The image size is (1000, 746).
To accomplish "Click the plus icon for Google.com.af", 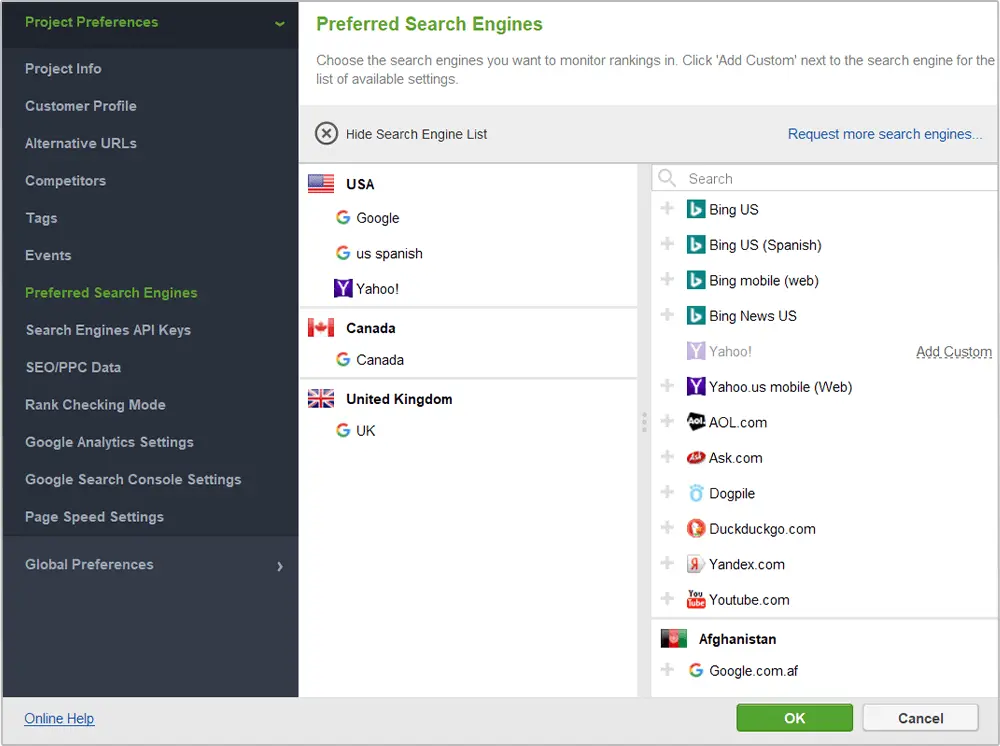I will tap(668, 670).
